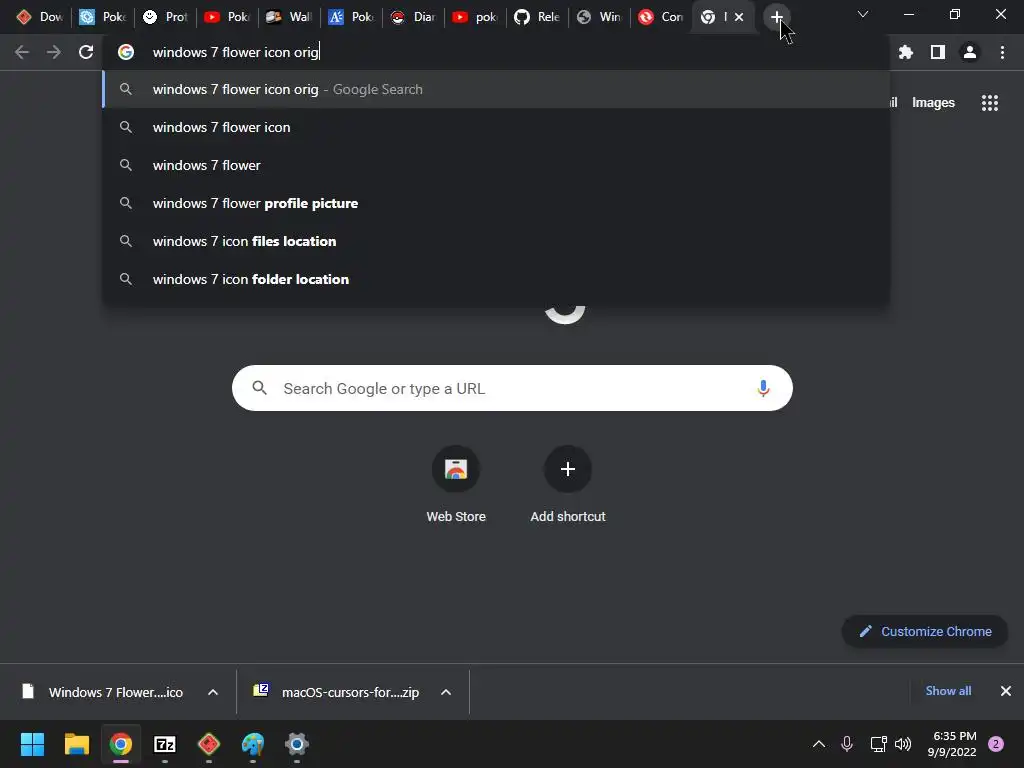Click the voice search microphone icon
The width and height of the screenshot is (1024, 768).
763,389
